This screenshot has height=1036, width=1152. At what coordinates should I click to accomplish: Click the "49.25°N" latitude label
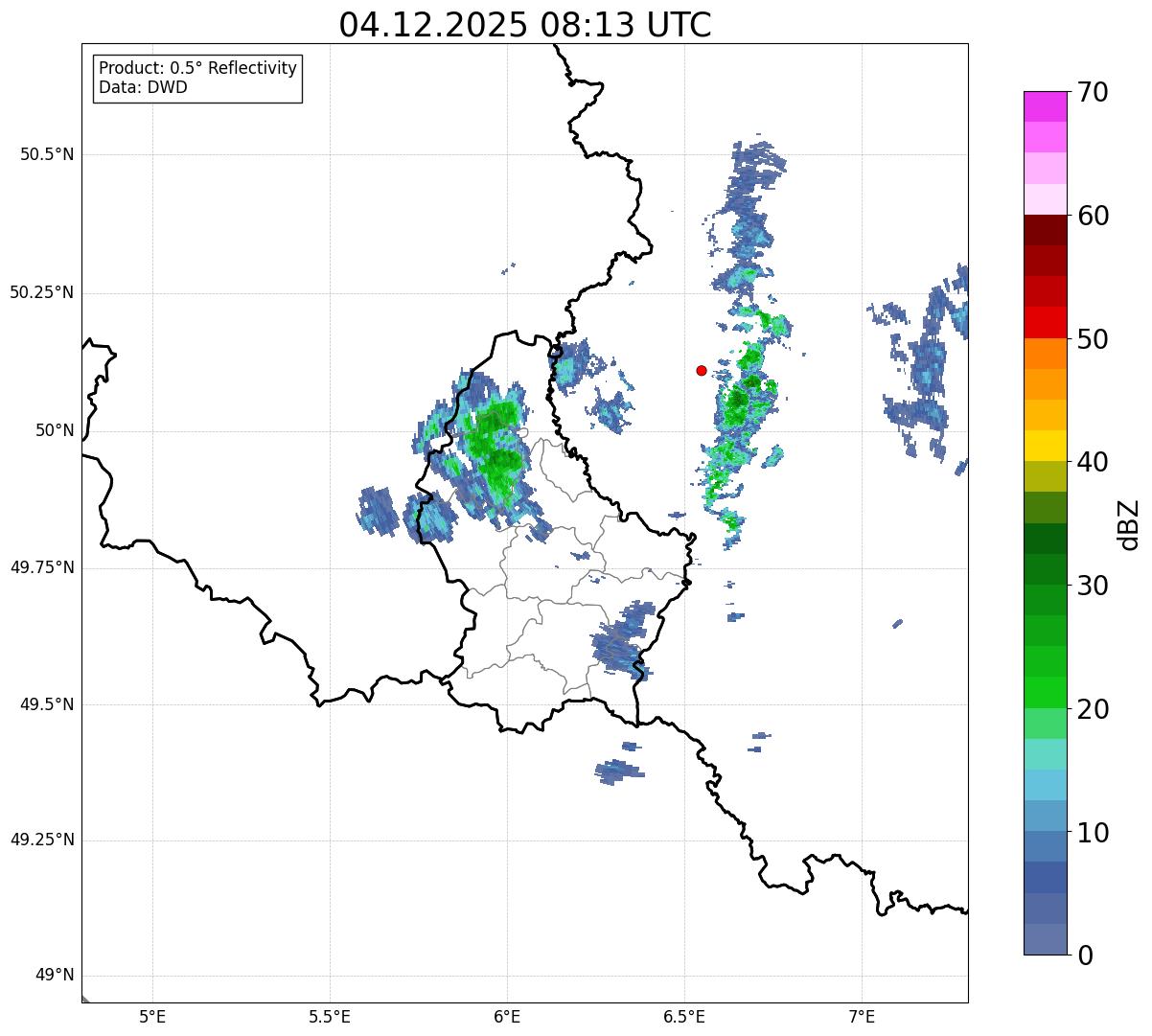point(42,840)
